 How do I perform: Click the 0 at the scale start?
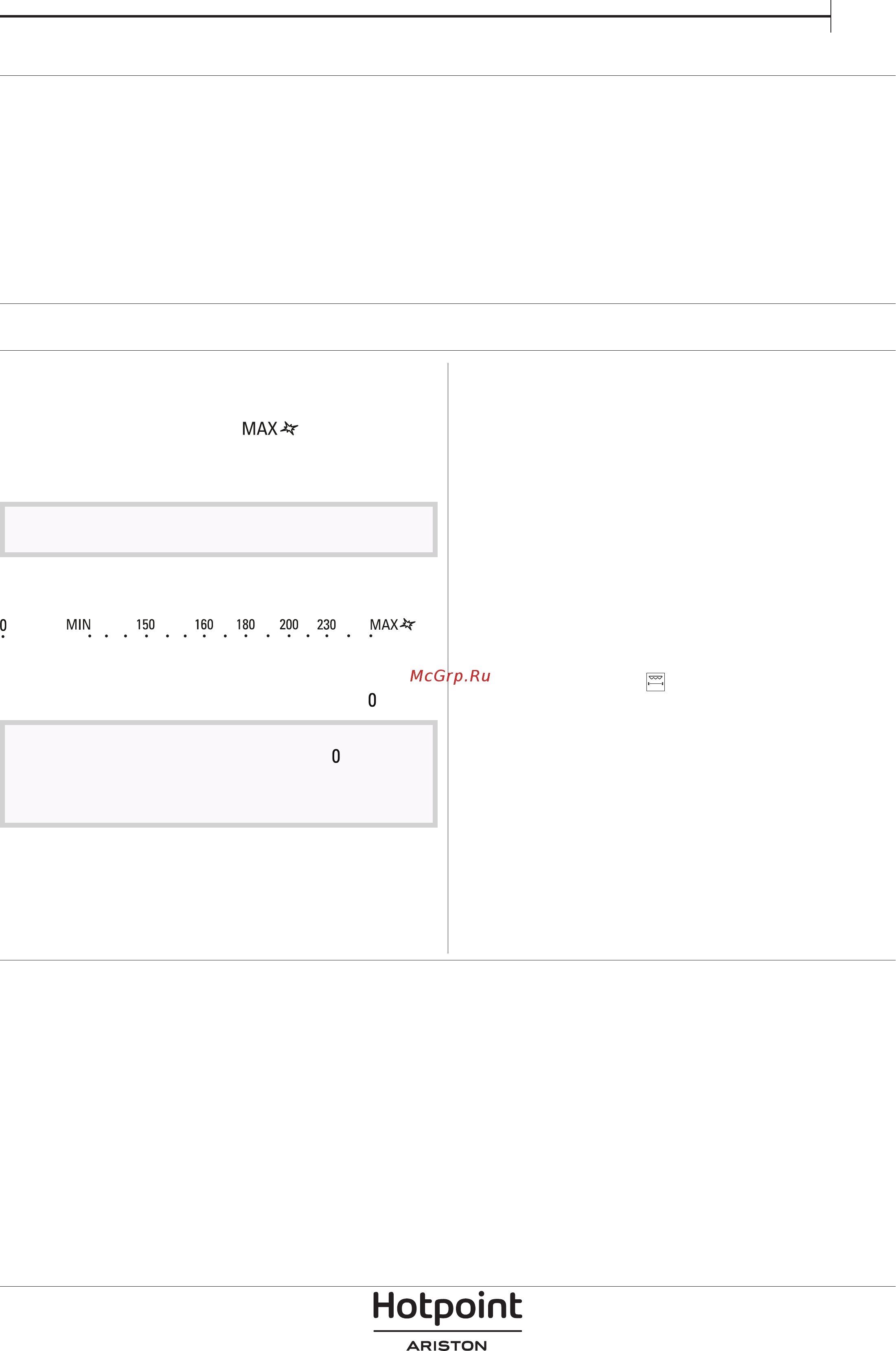pyautogui.click(x=3, y=625)
